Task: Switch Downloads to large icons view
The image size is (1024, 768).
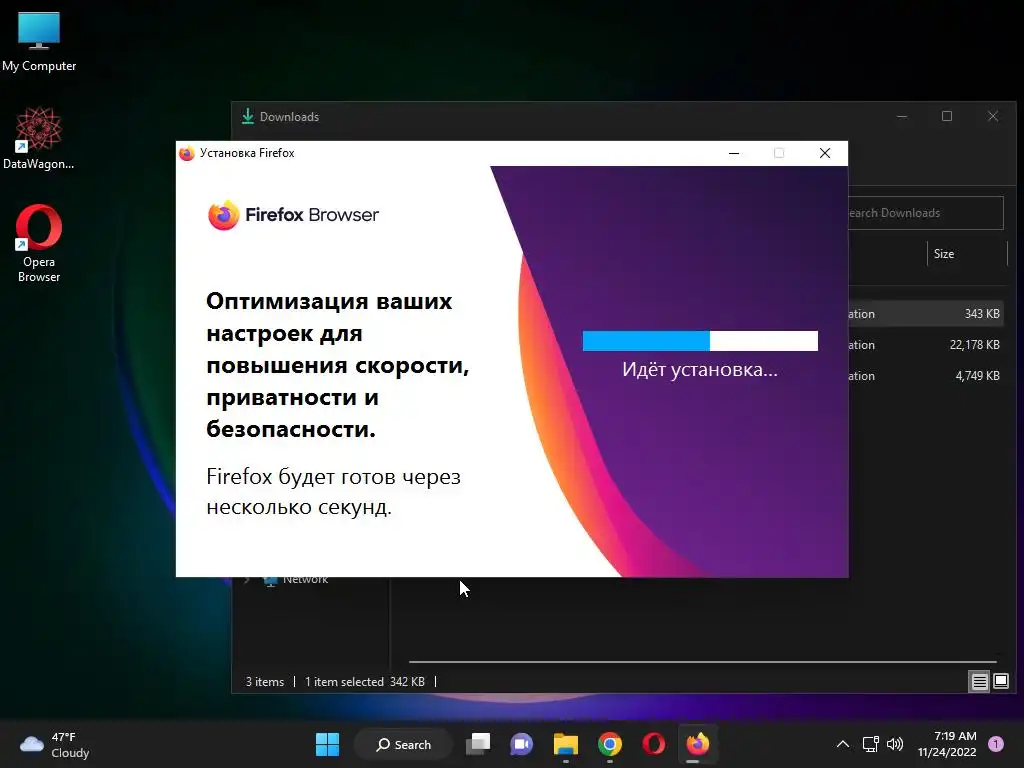Action: click(1001, 682)
